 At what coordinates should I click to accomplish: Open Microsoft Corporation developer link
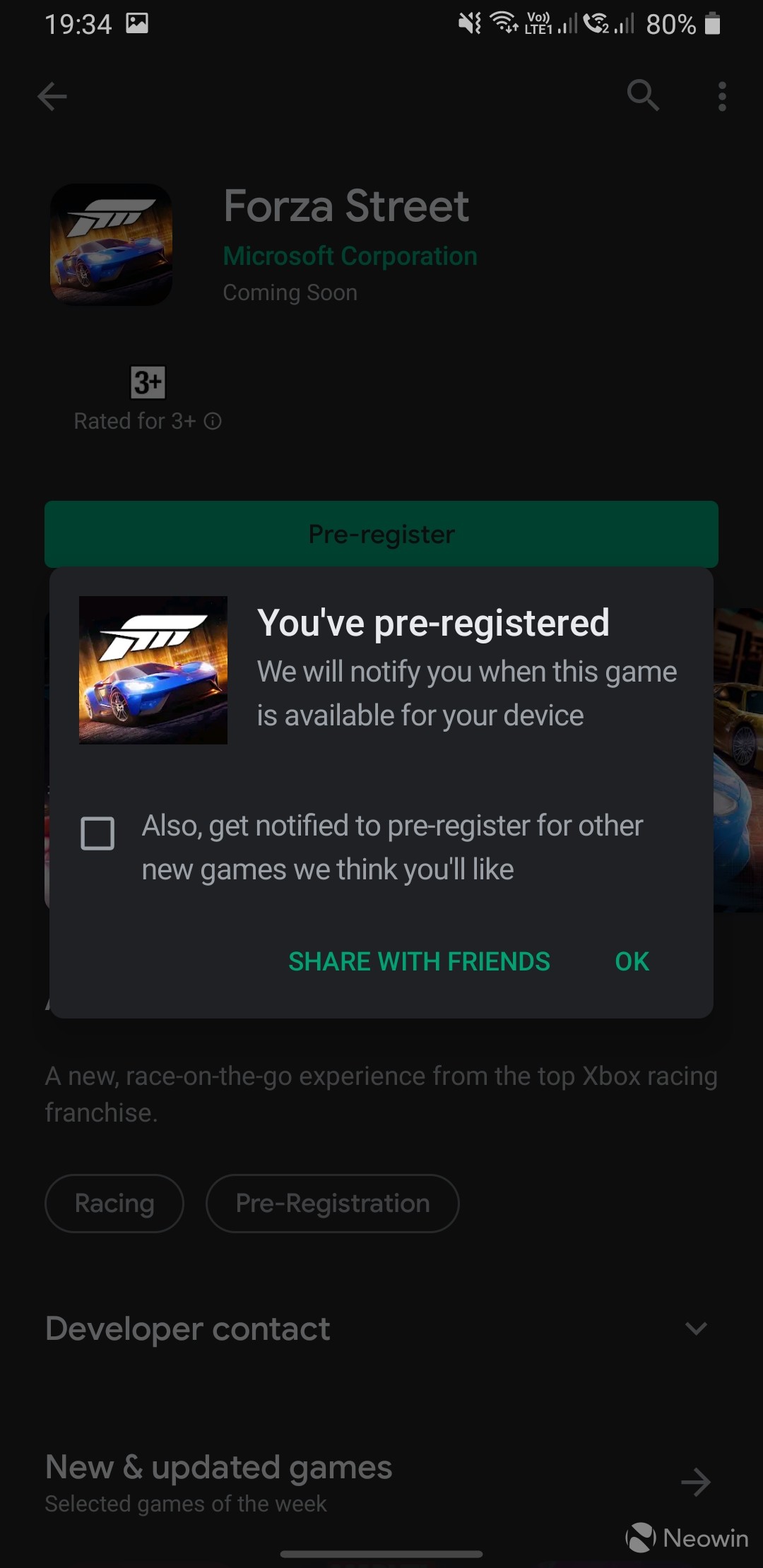350,256
